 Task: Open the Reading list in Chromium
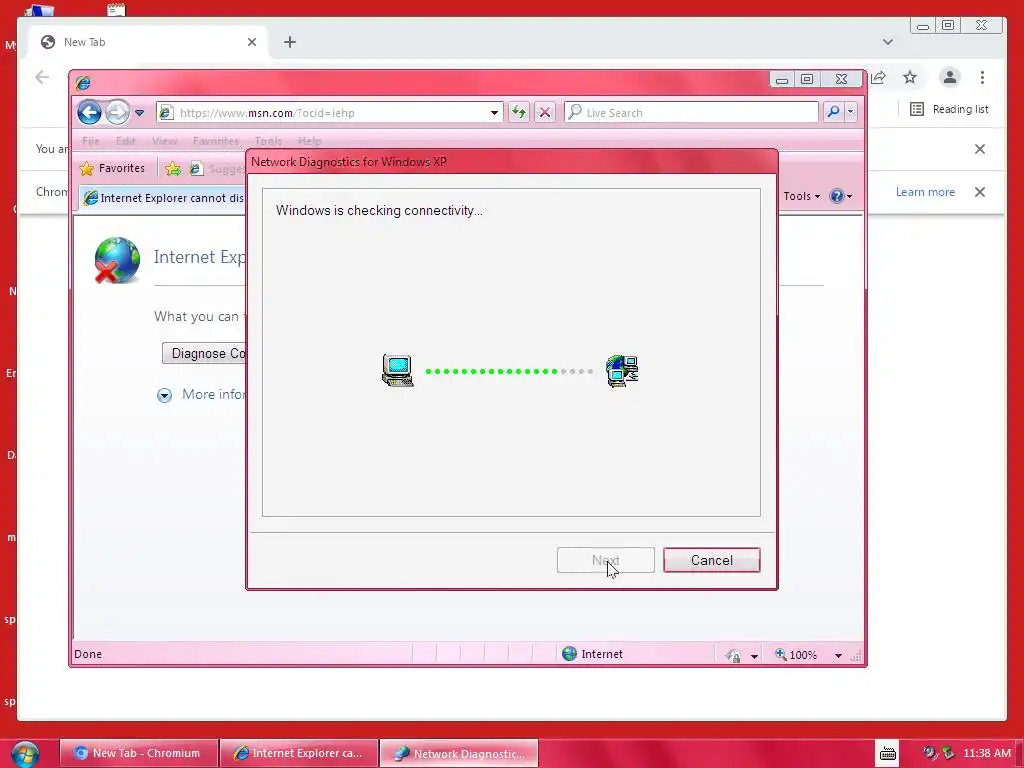click(950, 109)
